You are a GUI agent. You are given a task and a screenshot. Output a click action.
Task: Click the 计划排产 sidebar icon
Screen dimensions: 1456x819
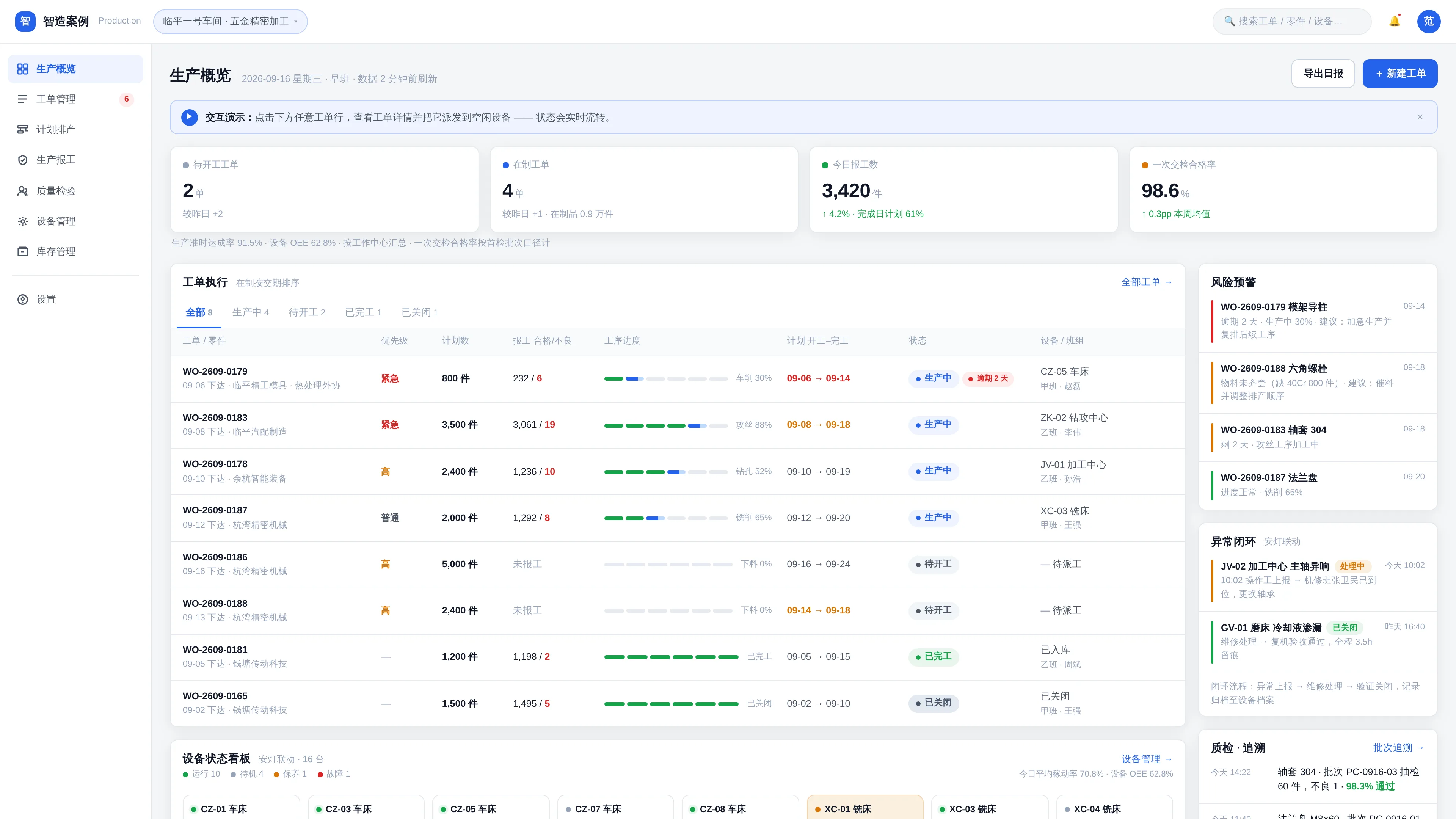coord(23,129)
